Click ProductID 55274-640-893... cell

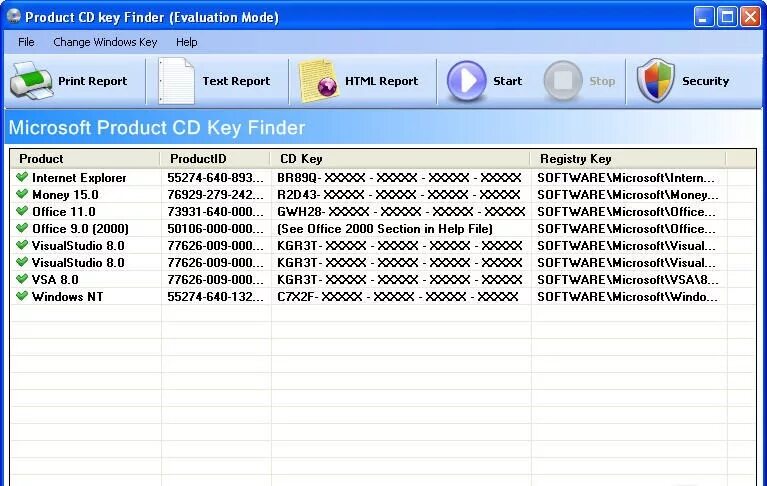[x=215, y=177]
